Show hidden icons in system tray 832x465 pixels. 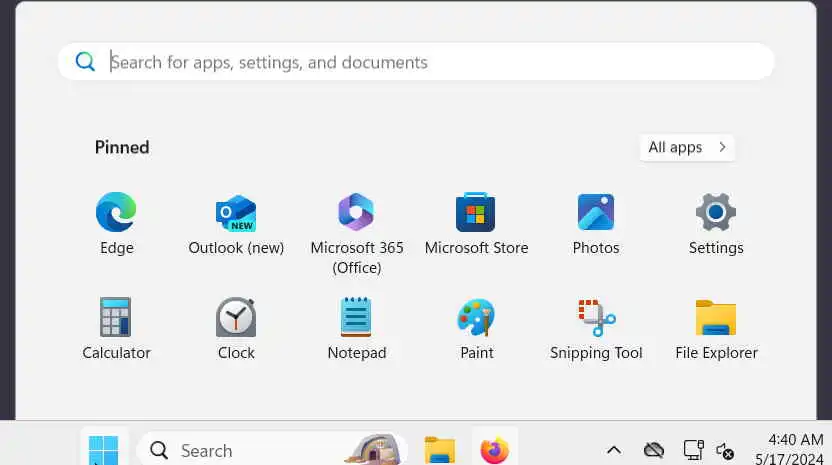tap(614, 450)
